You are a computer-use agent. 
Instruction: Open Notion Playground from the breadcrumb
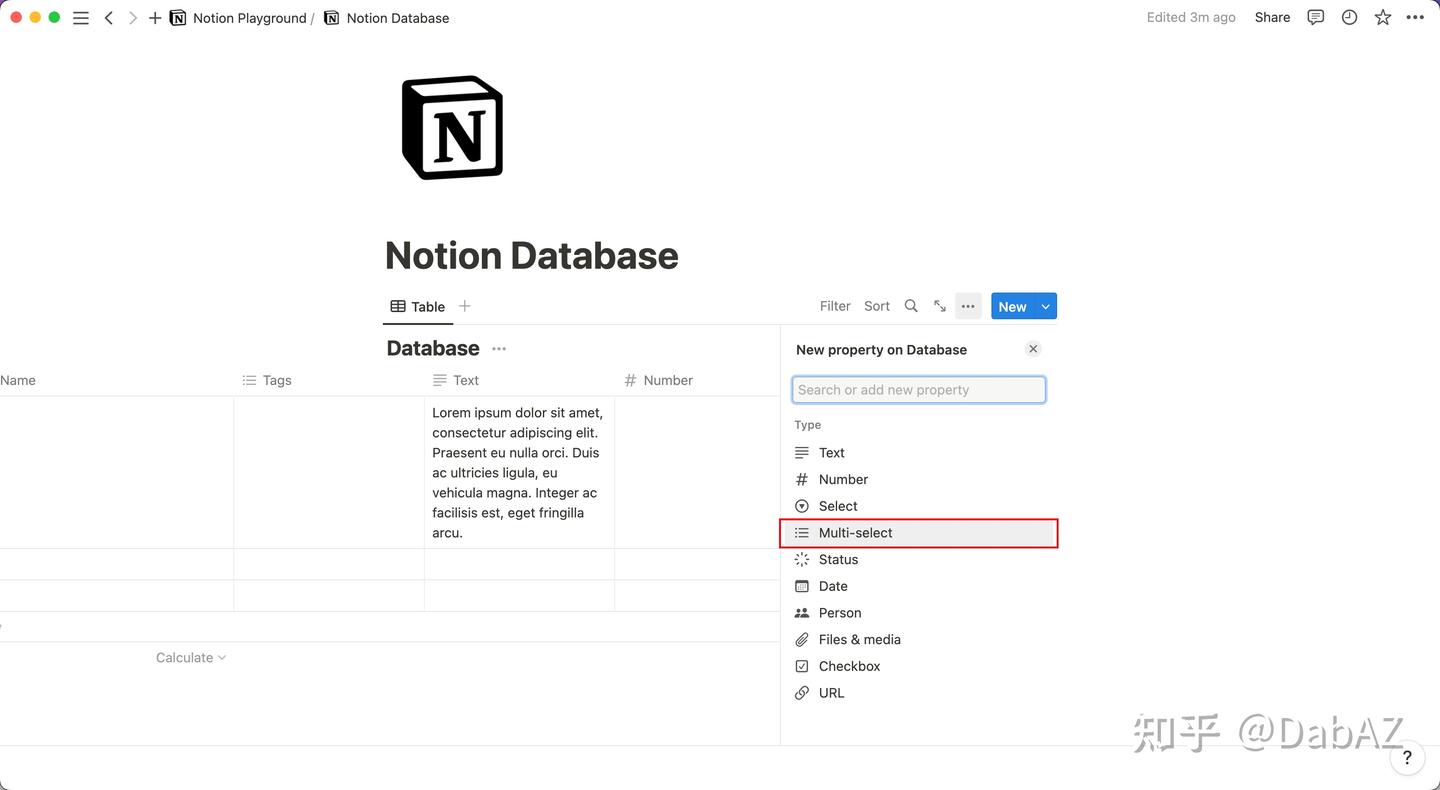(x=251, y=17)
